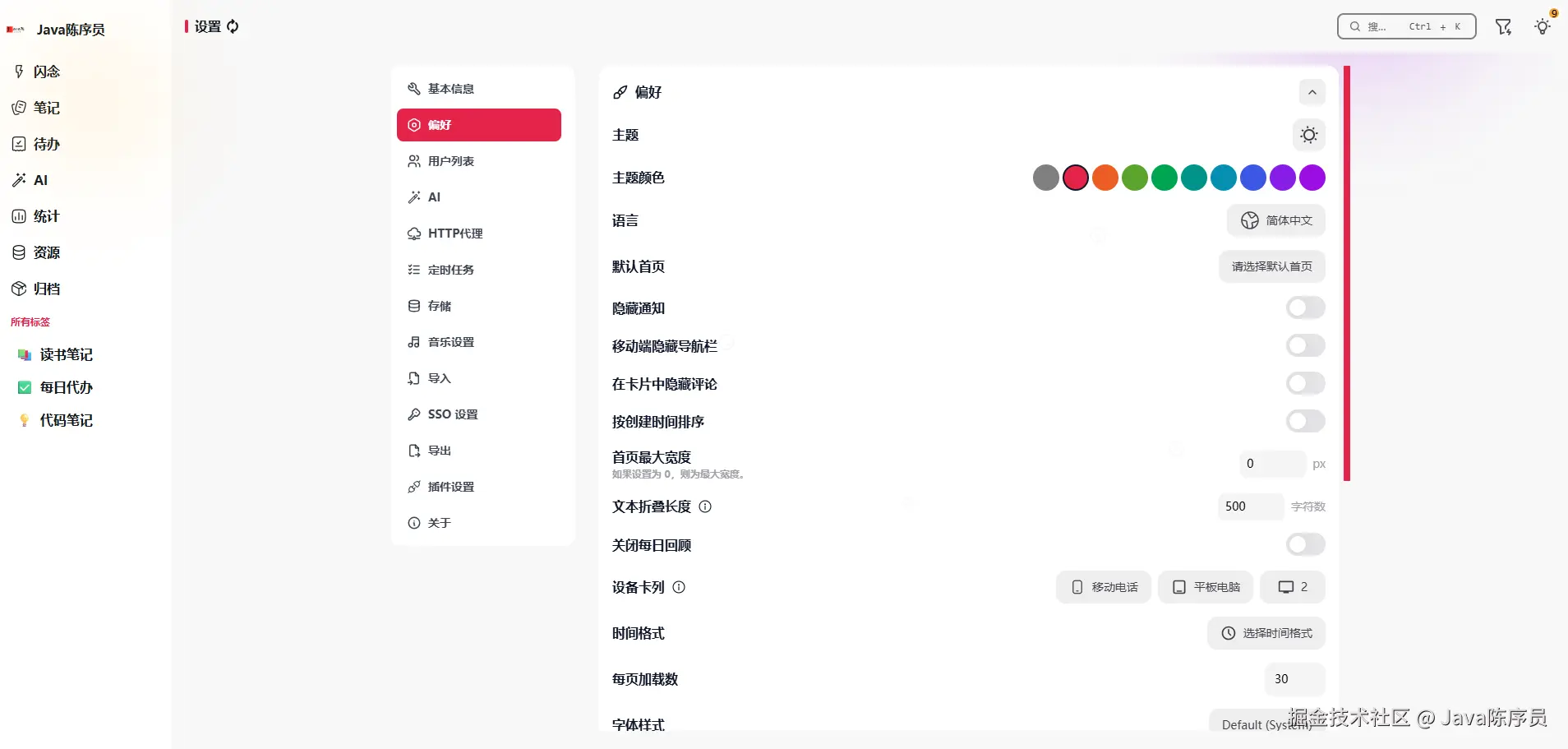Toggle 按创建时间排序 switch
Viewport: 1568px width, 749px height.
[1306, 422]
